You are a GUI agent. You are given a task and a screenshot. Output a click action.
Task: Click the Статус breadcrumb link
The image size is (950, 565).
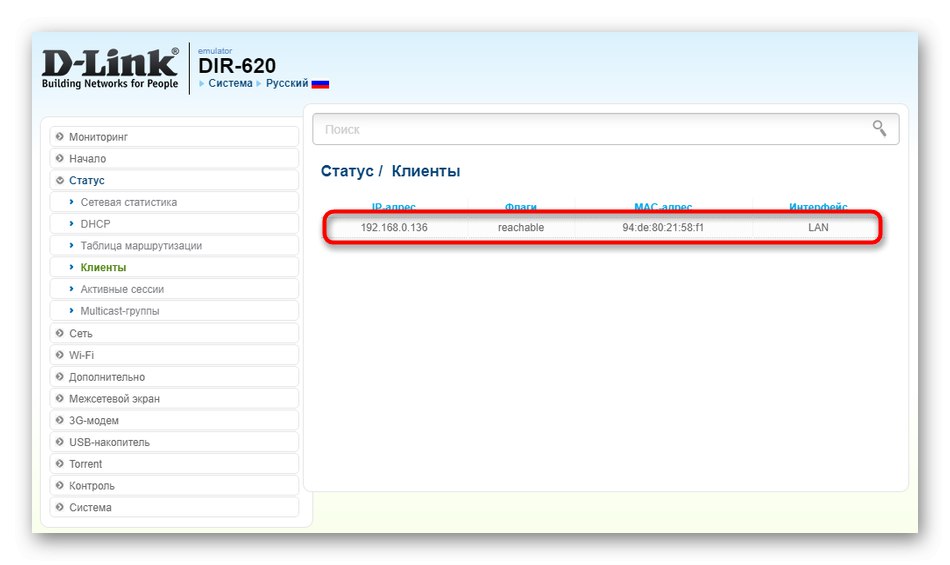[347, 171]
